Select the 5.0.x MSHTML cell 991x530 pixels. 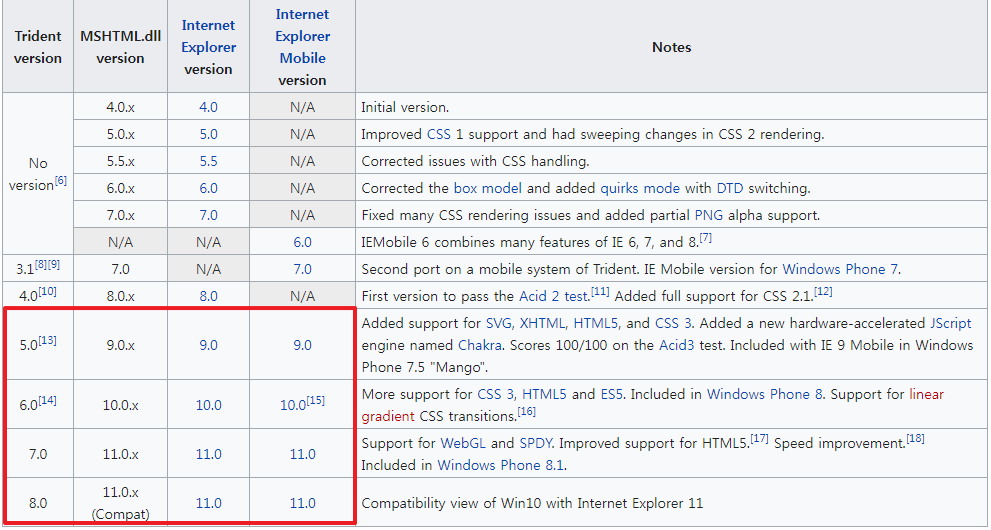pyautogui.click(x=120, y=135)
